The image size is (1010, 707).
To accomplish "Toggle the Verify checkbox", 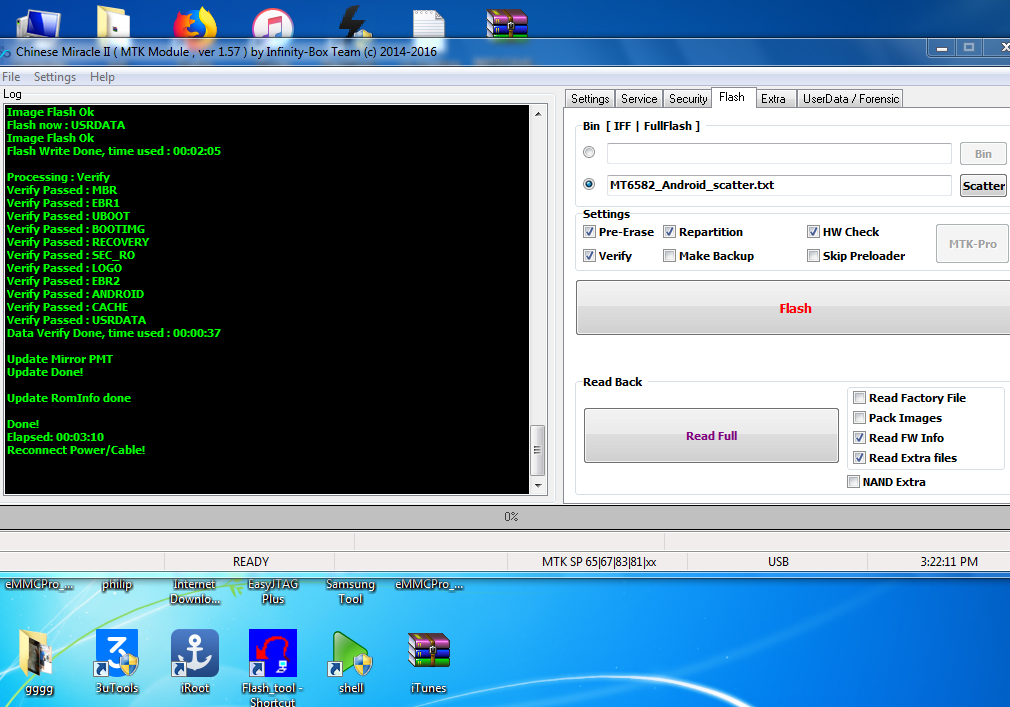I will (x=589, y=256).
